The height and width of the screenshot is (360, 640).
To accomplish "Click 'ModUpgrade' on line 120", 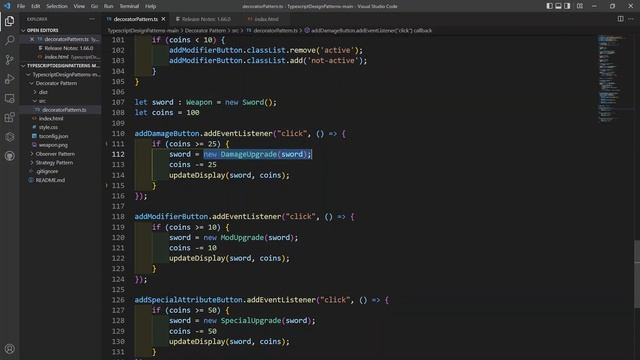I will coord(242,238).
